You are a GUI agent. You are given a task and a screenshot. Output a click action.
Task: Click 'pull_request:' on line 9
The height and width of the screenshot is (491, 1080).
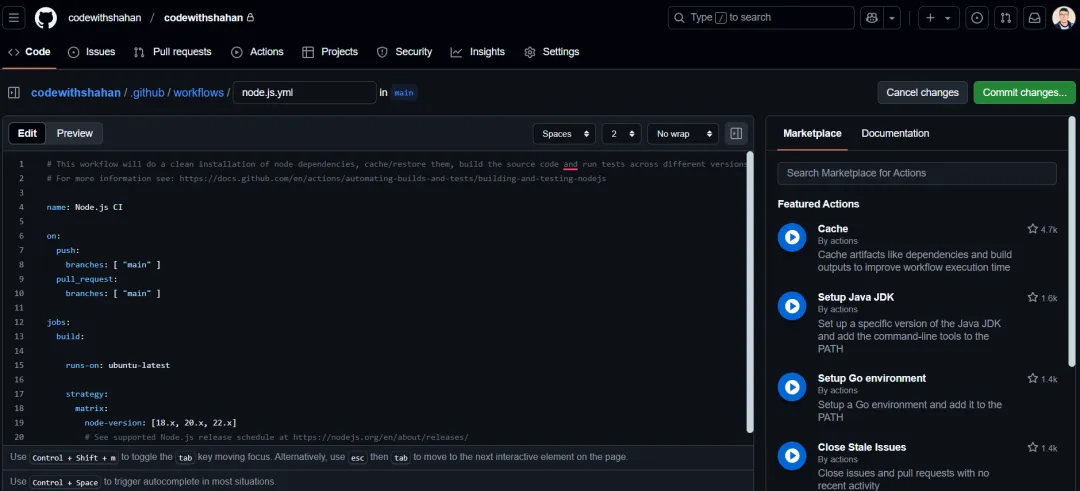tap(87, 279)
